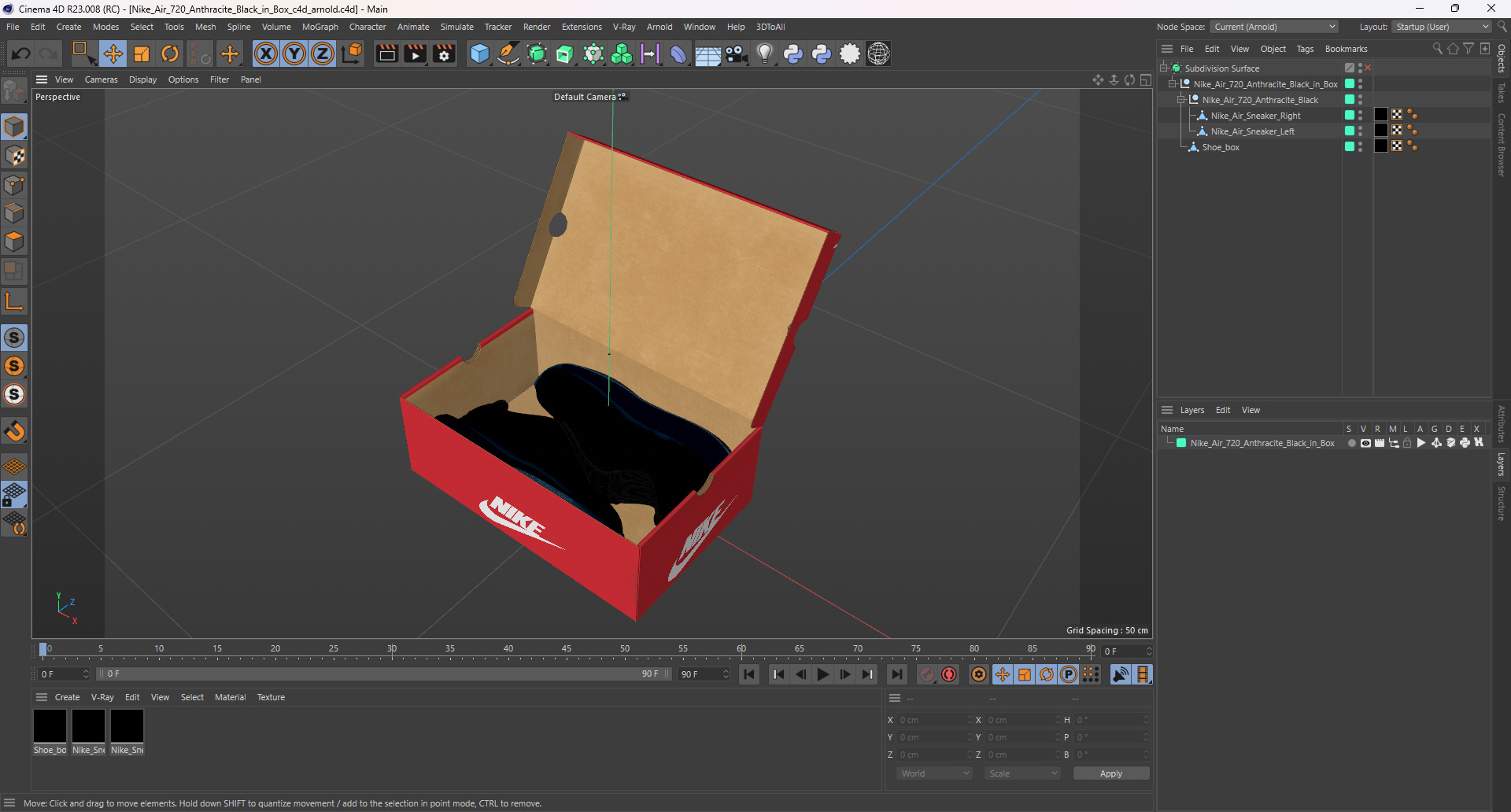This screenshot has width=1511, height=812.
Task: Click Record Active Objects button
Action: (927, 674)
